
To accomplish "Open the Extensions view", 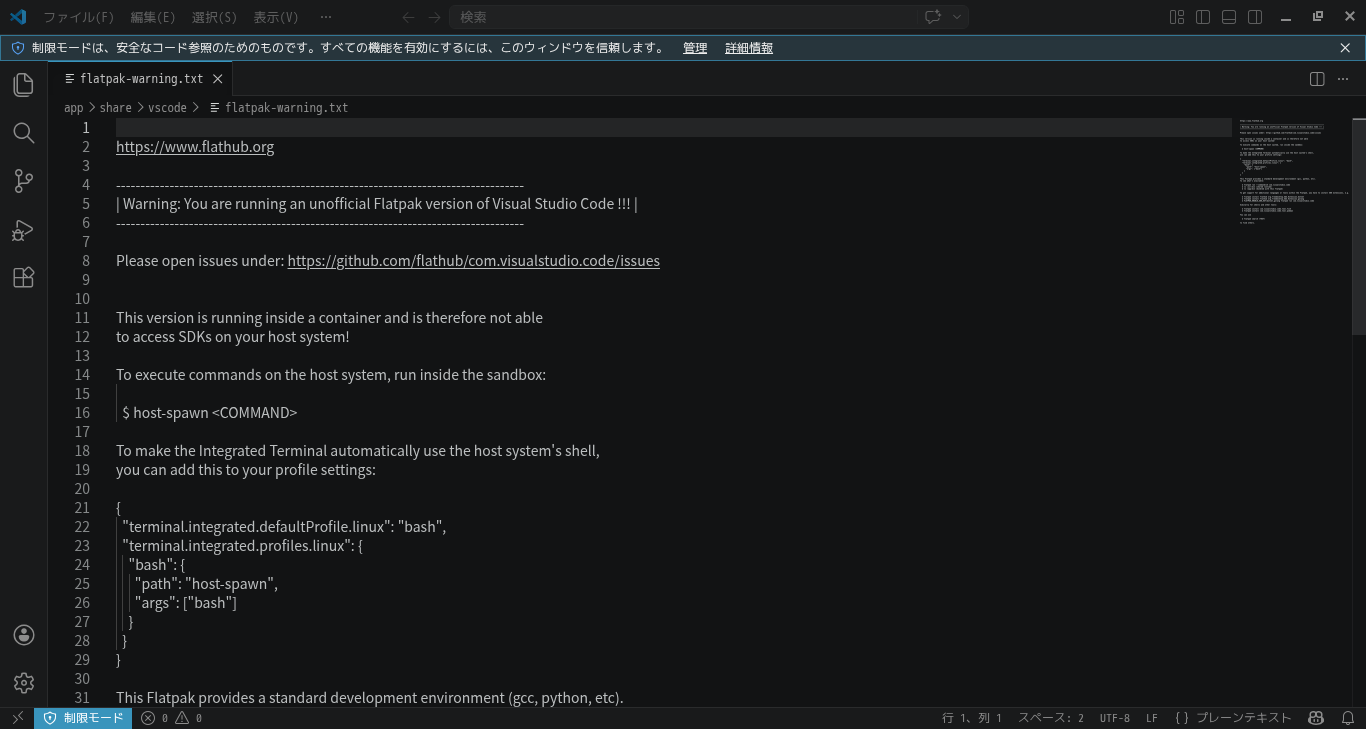I will coord(24,278).
